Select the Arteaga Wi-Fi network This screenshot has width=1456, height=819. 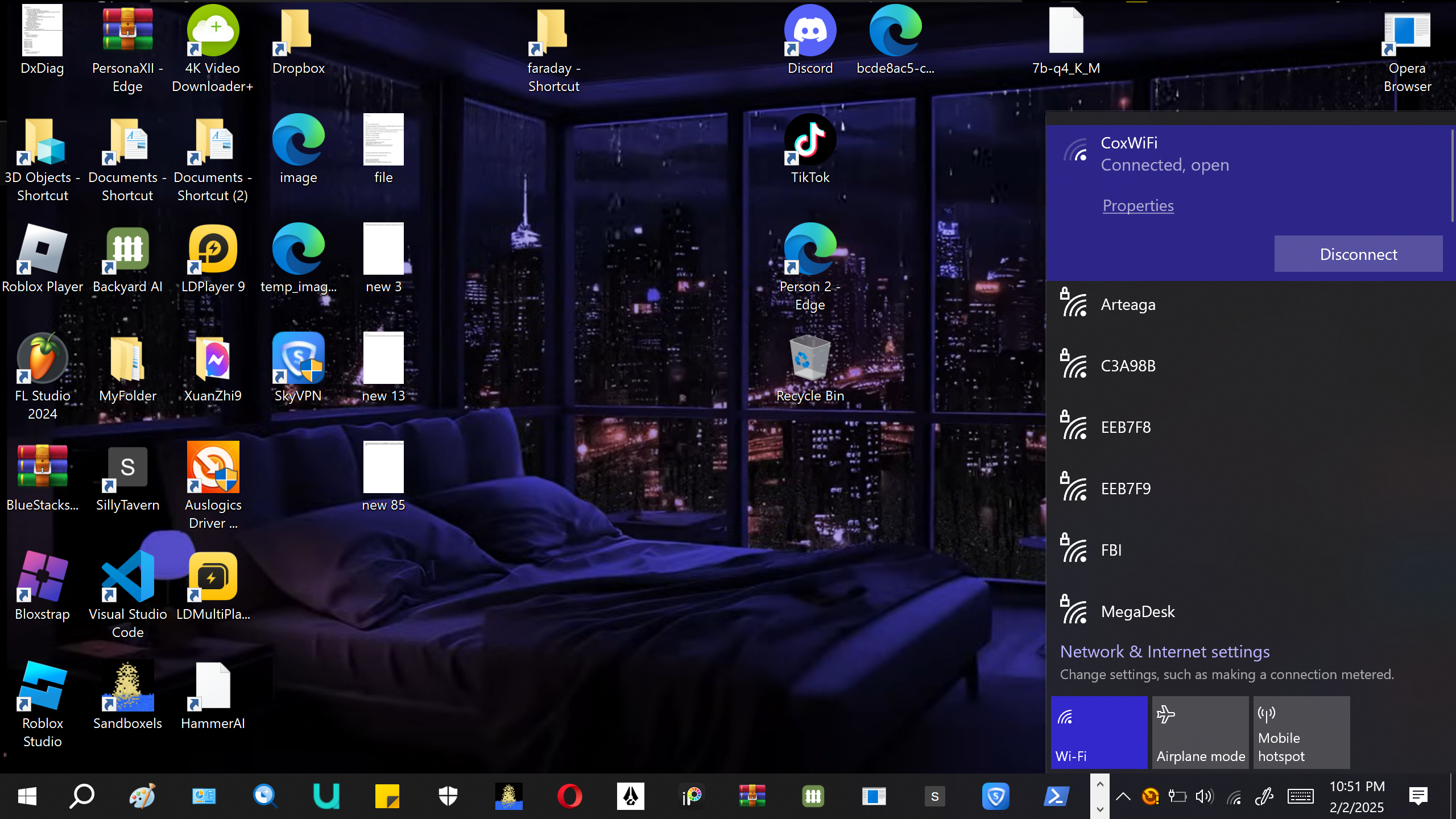point(1128,305)
